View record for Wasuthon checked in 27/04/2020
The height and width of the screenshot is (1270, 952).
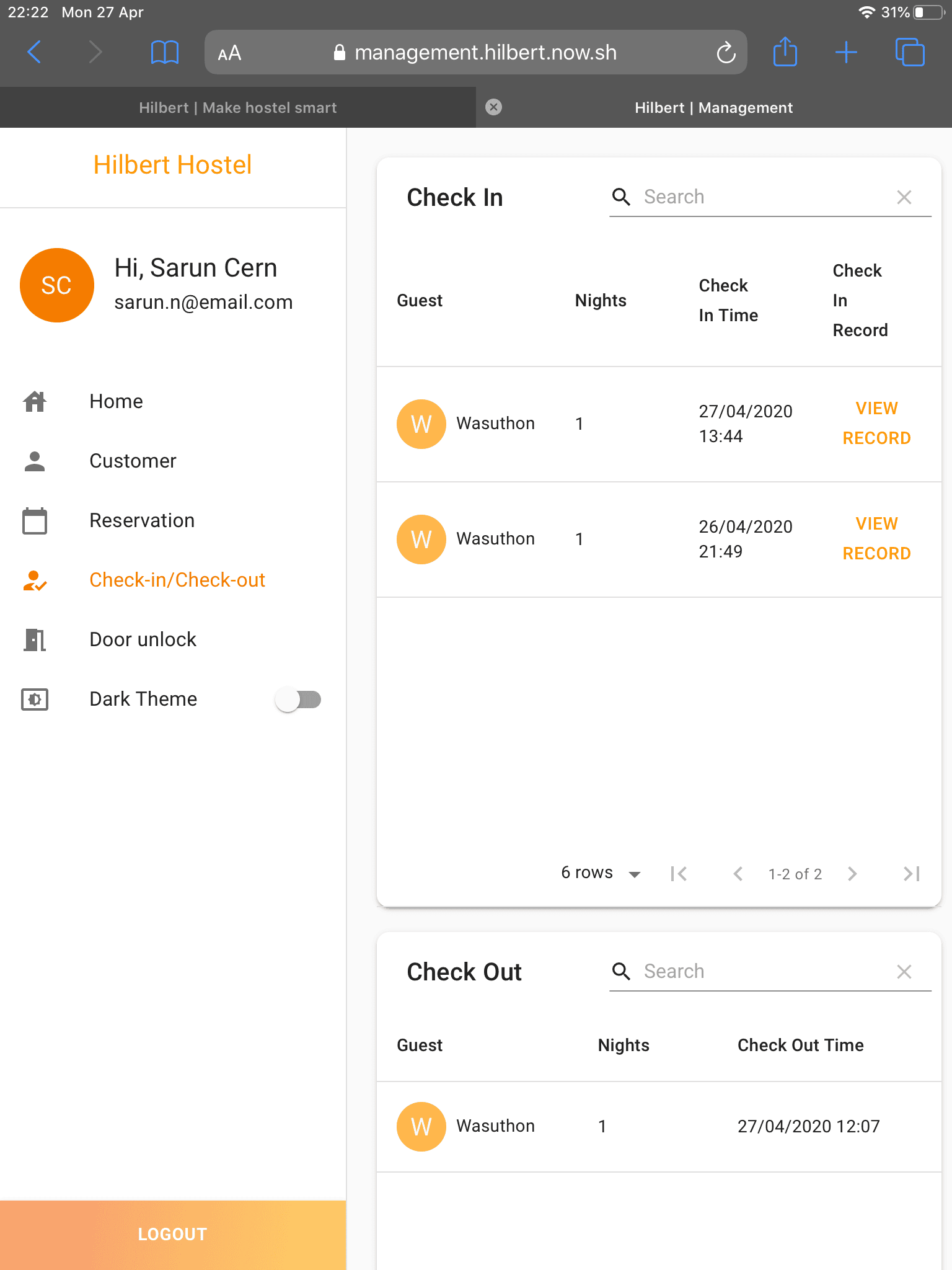pos(876,424)
